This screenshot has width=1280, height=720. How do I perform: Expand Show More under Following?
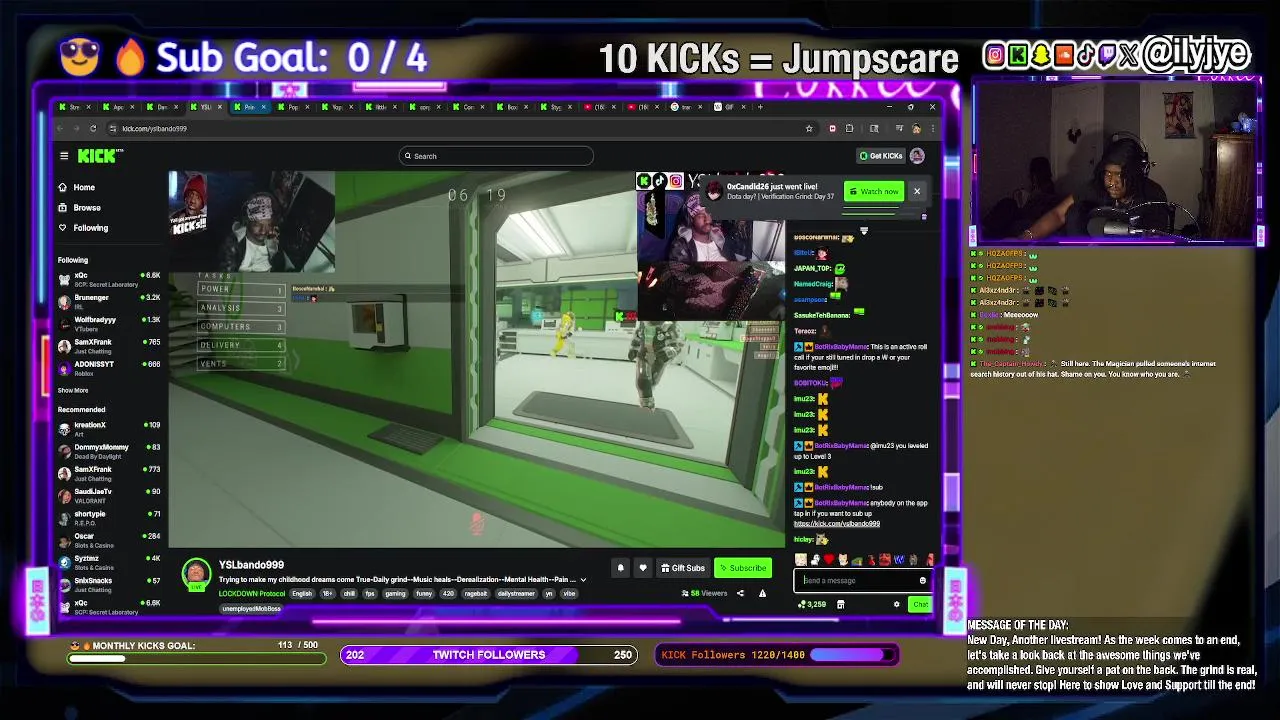tap(73, 390)
